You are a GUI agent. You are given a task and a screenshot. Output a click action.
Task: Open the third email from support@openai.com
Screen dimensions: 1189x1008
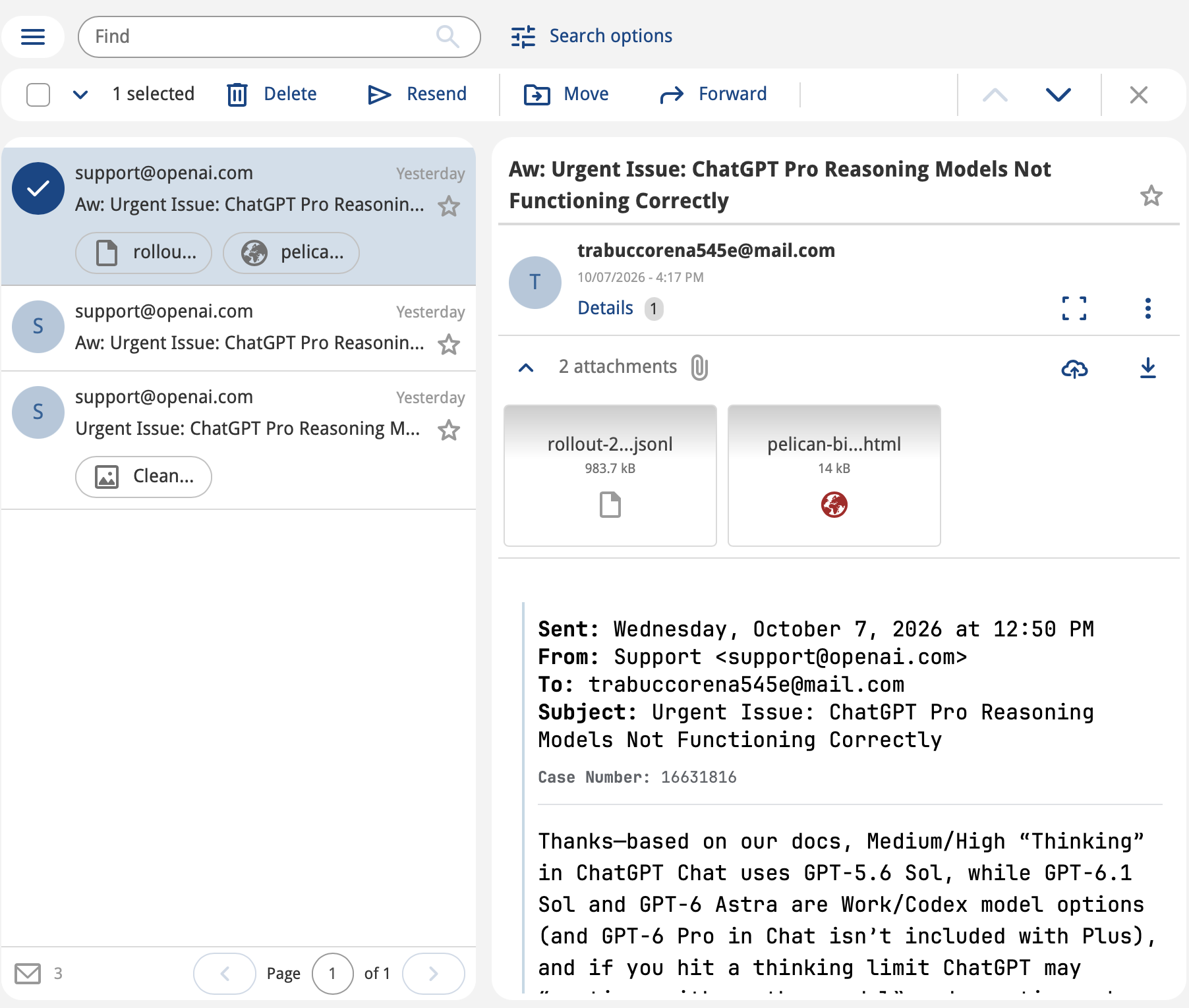point(239,440)
